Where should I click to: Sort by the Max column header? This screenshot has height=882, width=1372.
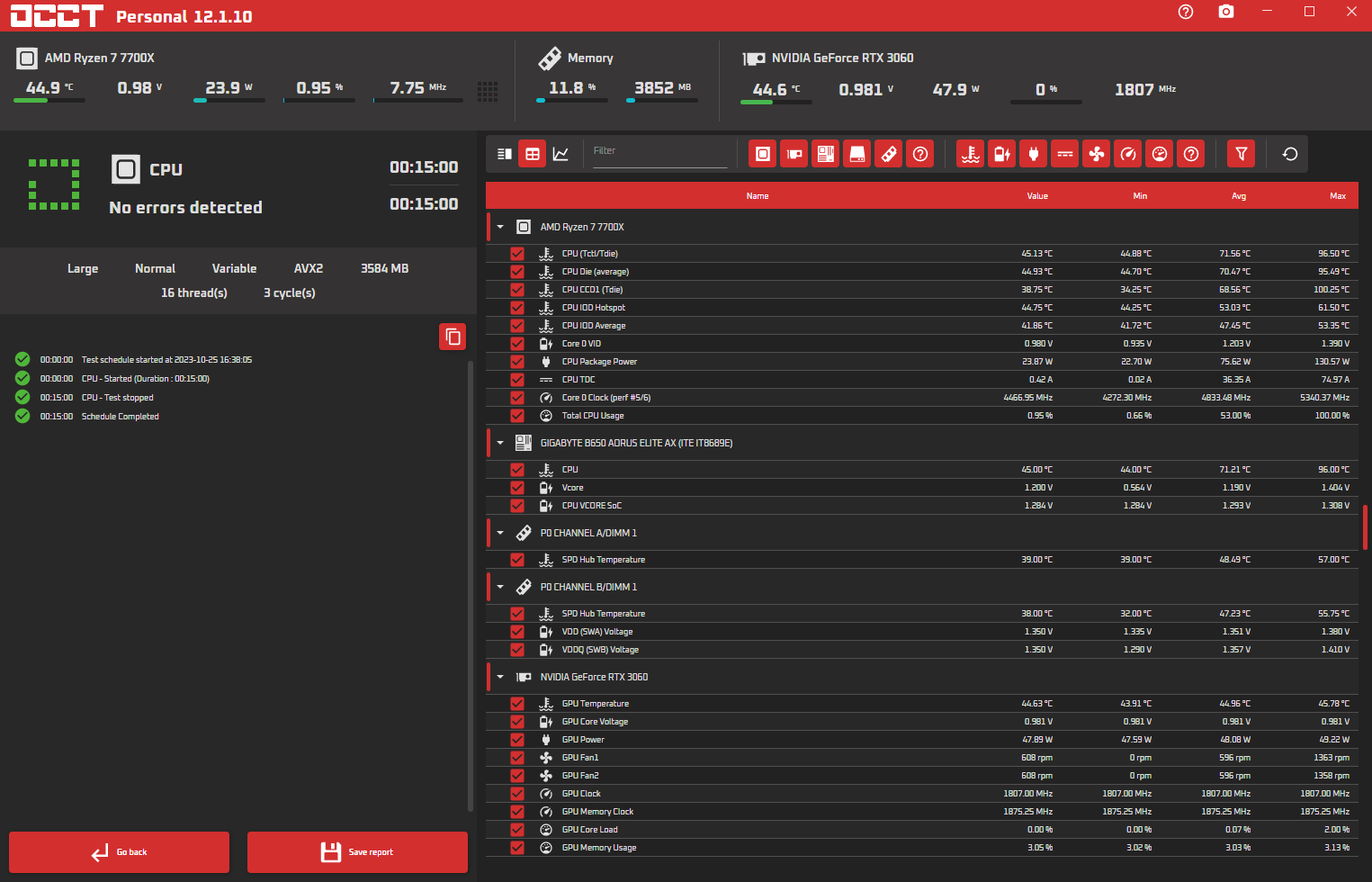point(1337,196)
